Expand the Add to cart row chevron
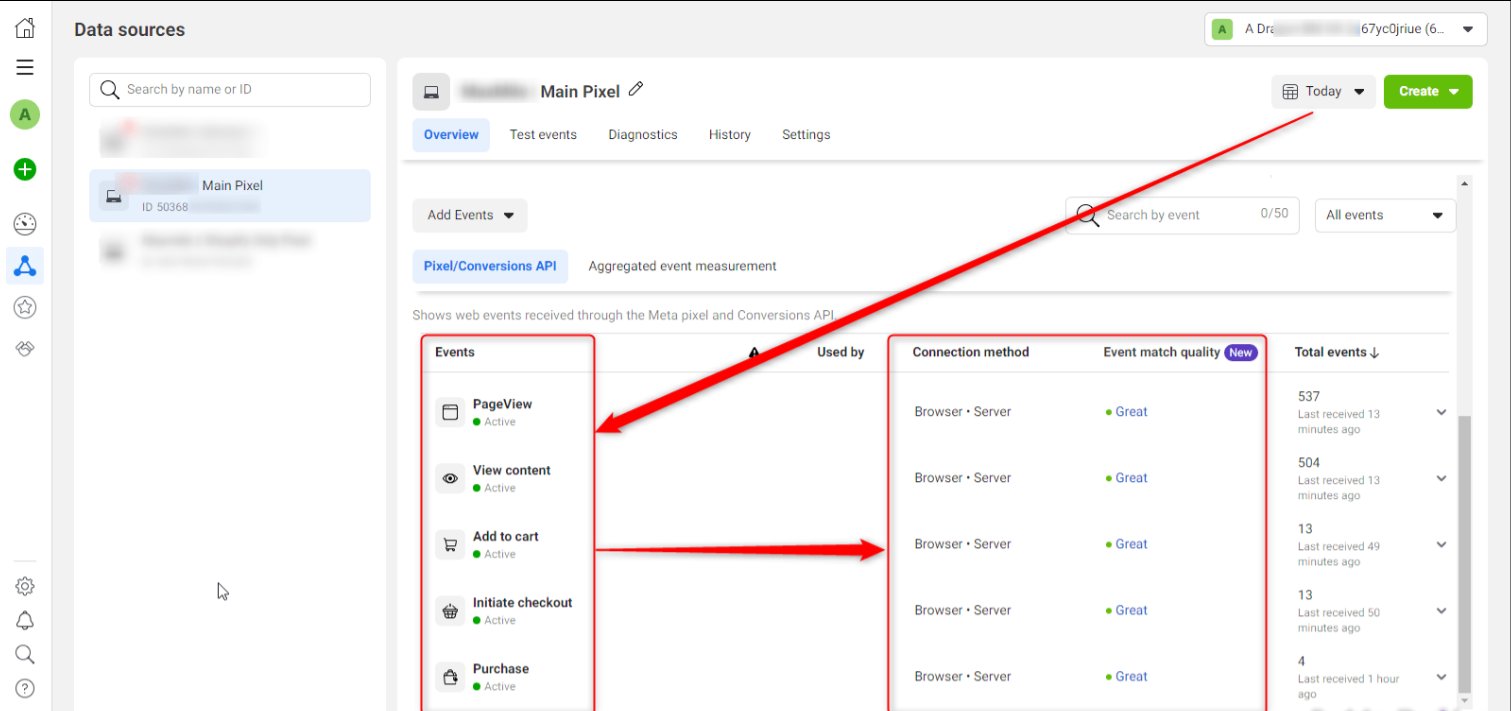Screen dimensions: 1511x711 (1441, 544)
